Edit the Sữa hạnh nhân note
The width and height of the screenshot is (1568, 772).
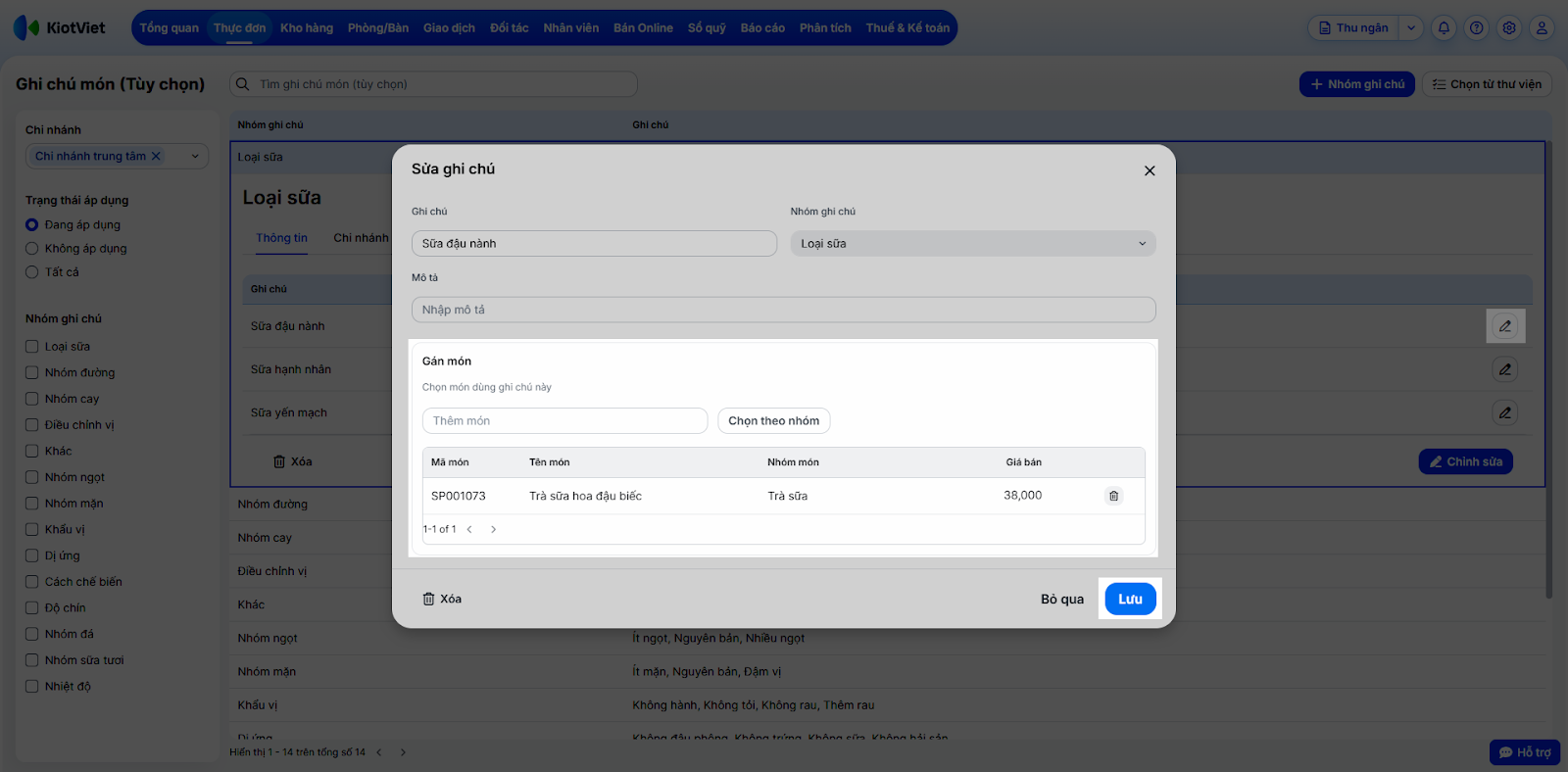[x=1504, y=369]
